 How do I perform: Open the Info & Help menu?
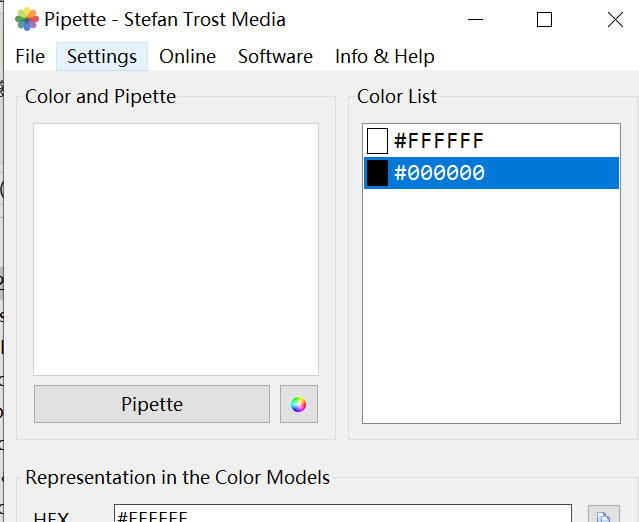[x=385, y=56]
